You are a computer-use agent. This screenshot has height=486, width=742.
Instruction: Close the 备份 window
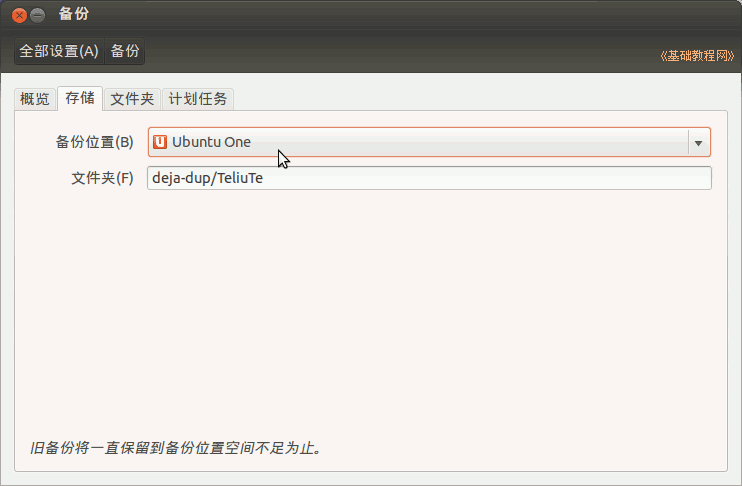(x=19, y=15)
